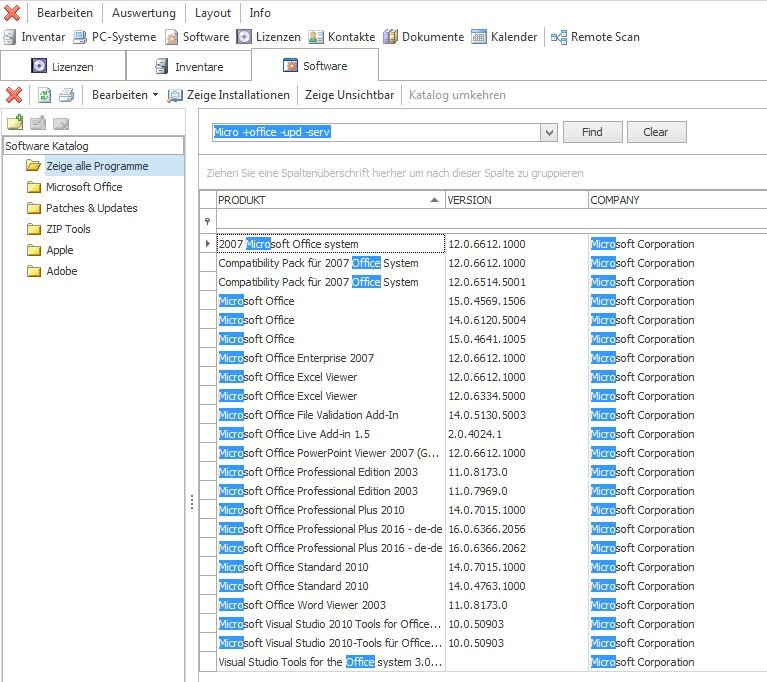Select the Adobe folder icon
Viewport: 767px width, 682px height.
34,272
